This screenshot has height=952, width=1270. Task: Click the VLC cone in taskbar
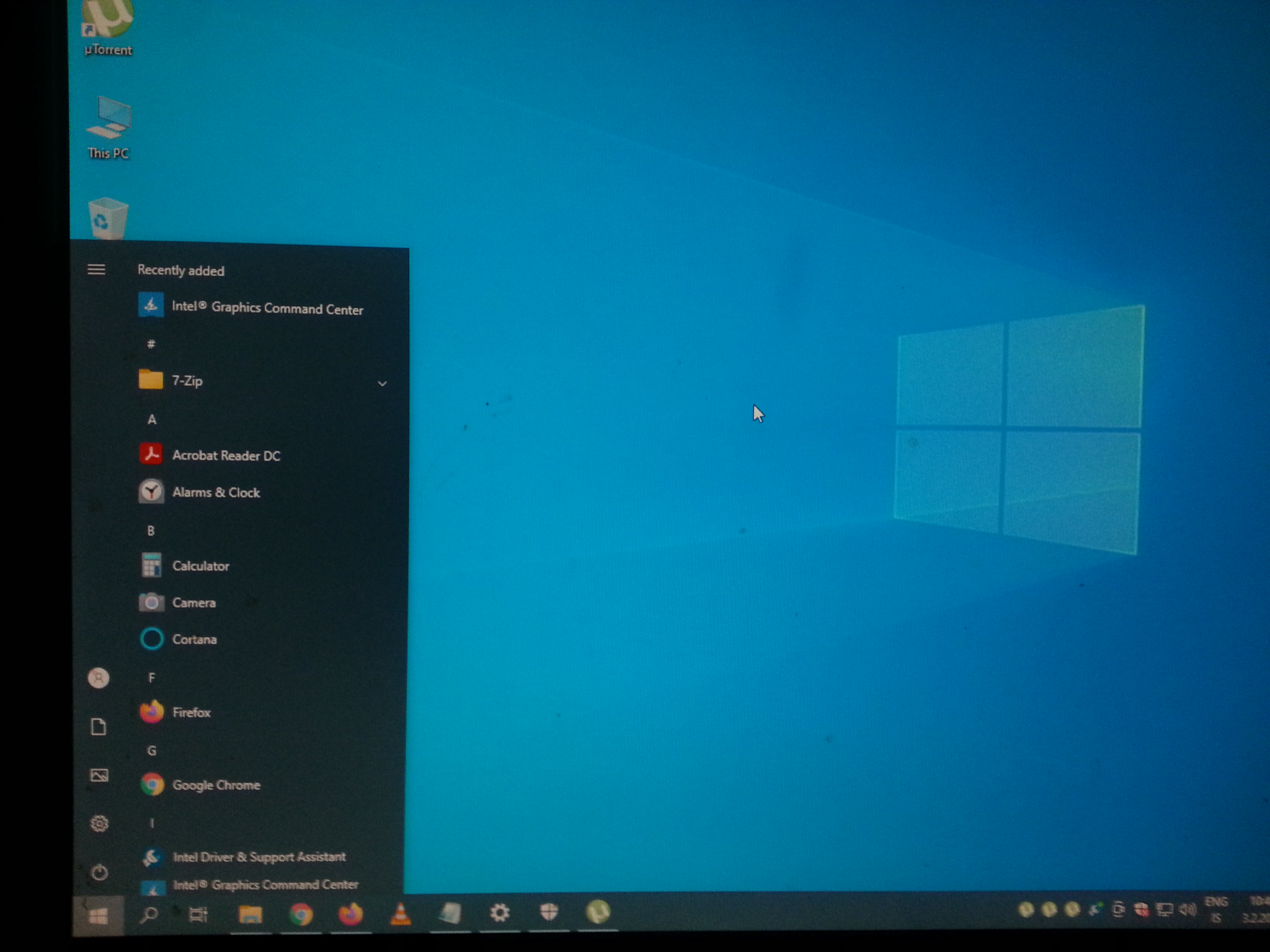point(401,914)
